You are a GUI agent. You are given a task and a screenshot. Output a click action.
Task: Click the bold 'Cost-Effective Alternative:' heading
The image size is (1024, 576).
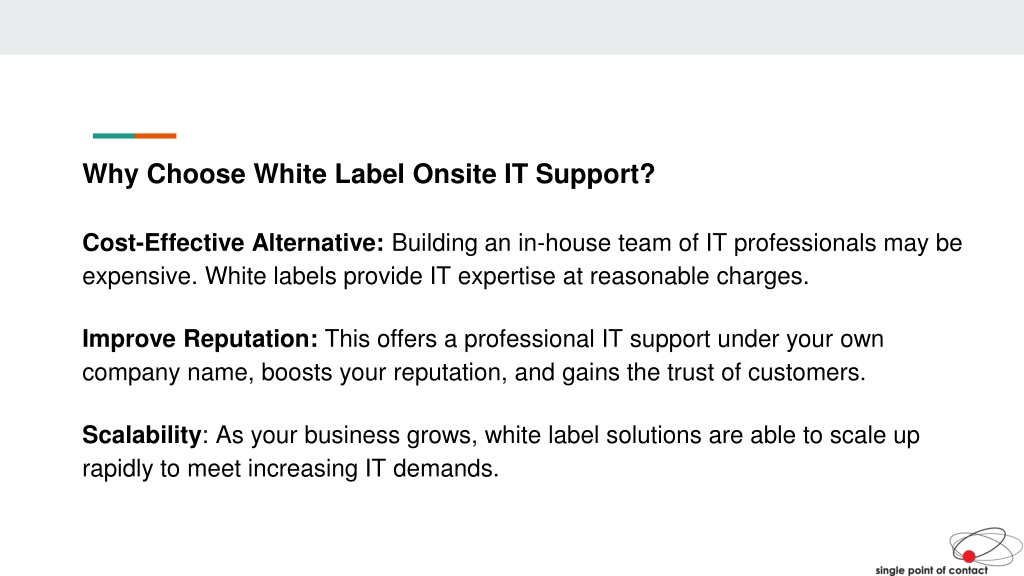tap(233, 243)
